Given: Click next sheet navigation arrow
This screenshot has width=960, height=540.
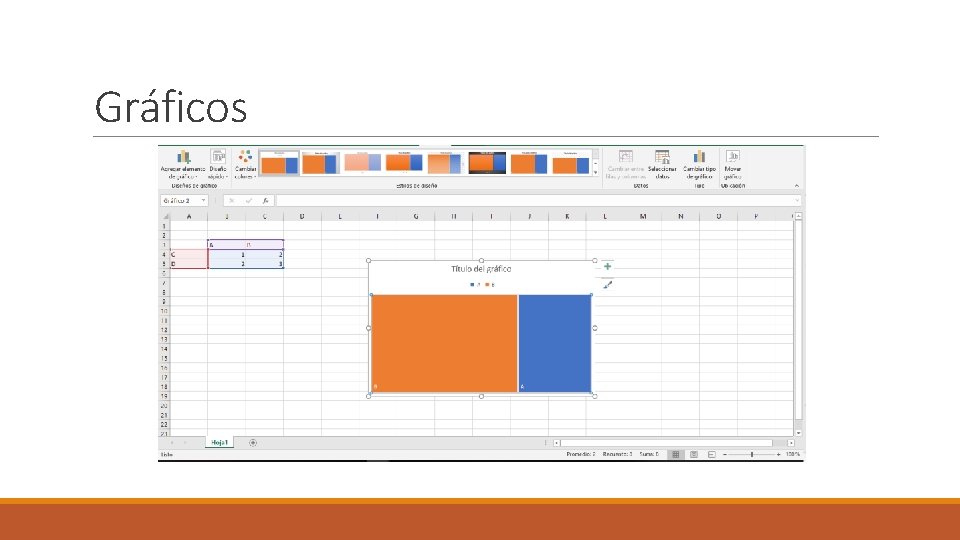Looking at the screenshot, I should [x=185, y=443].
